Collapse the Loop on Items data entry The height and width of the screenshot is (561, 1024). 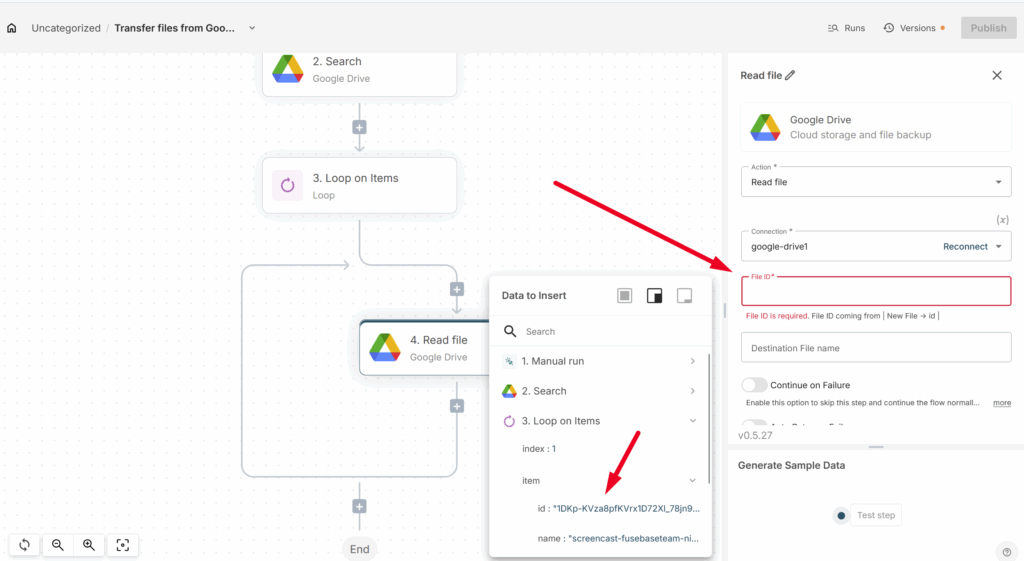point(693,421)
